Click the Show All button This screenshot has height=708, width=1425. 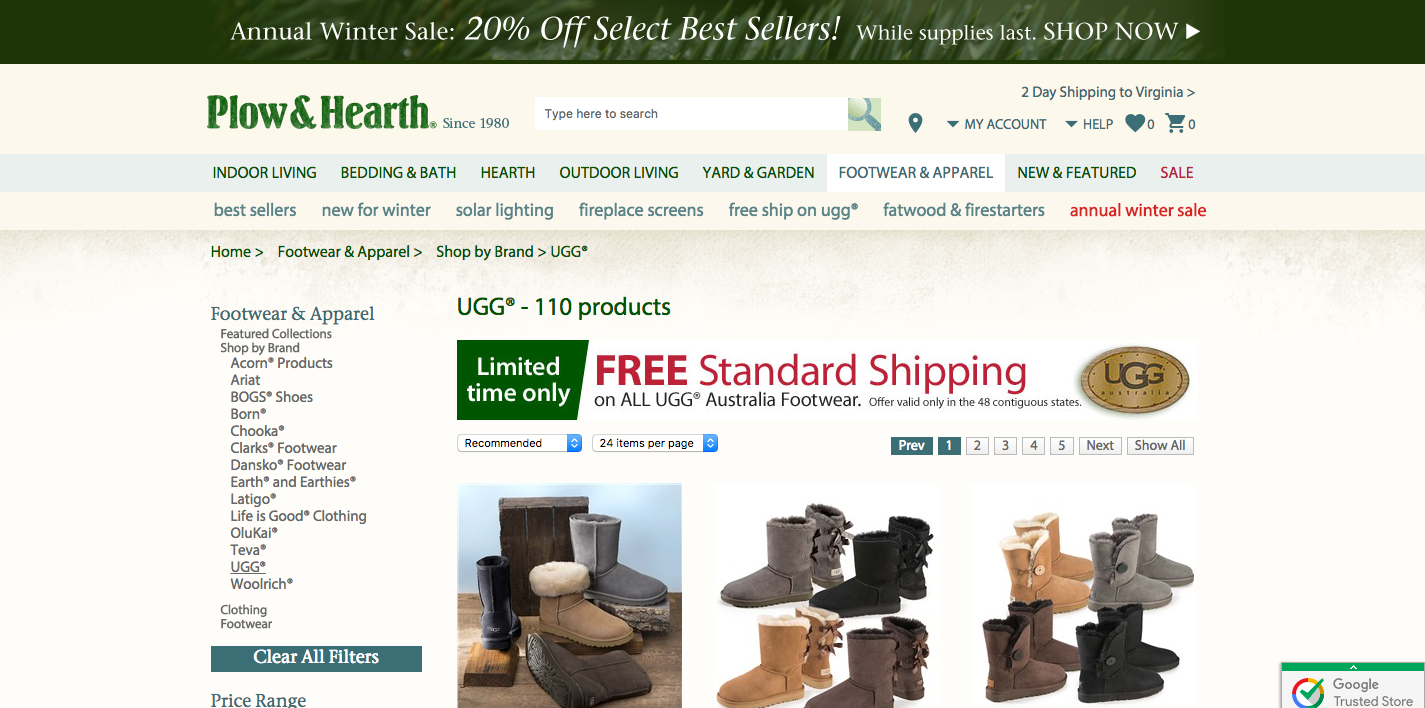tap(1160, 446)
